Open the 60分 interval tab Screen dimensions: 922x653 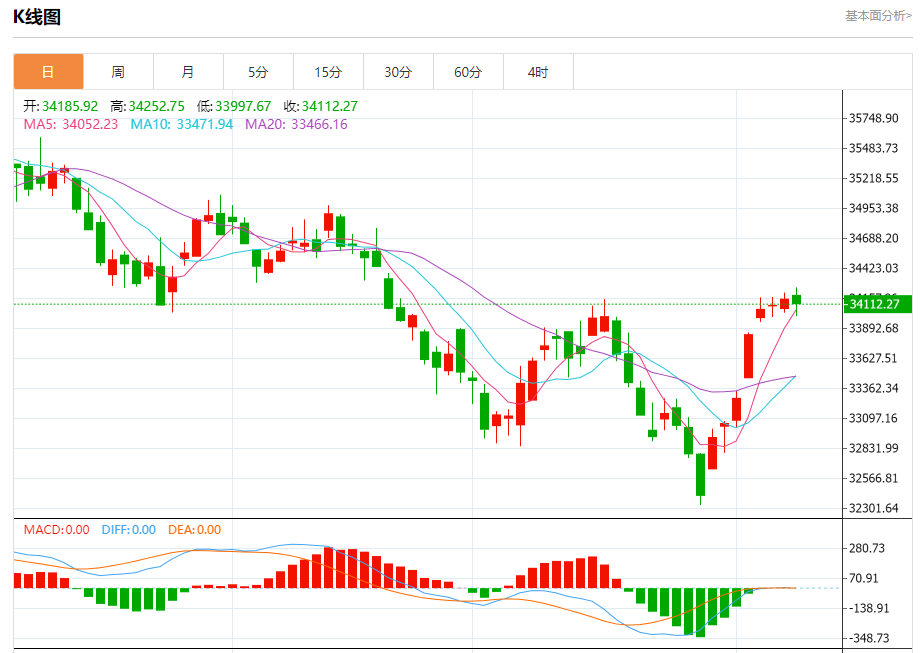[x=468, y=72]
